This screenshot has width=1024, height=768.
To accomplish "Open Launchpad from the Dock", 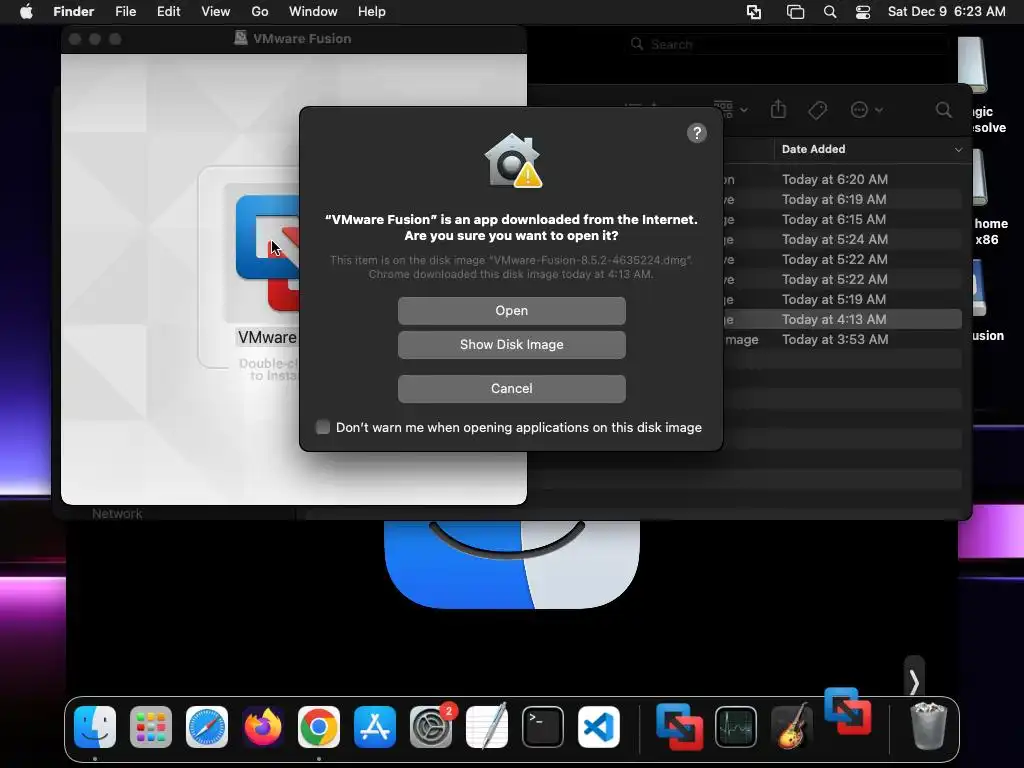I will (x=151, y=727).
